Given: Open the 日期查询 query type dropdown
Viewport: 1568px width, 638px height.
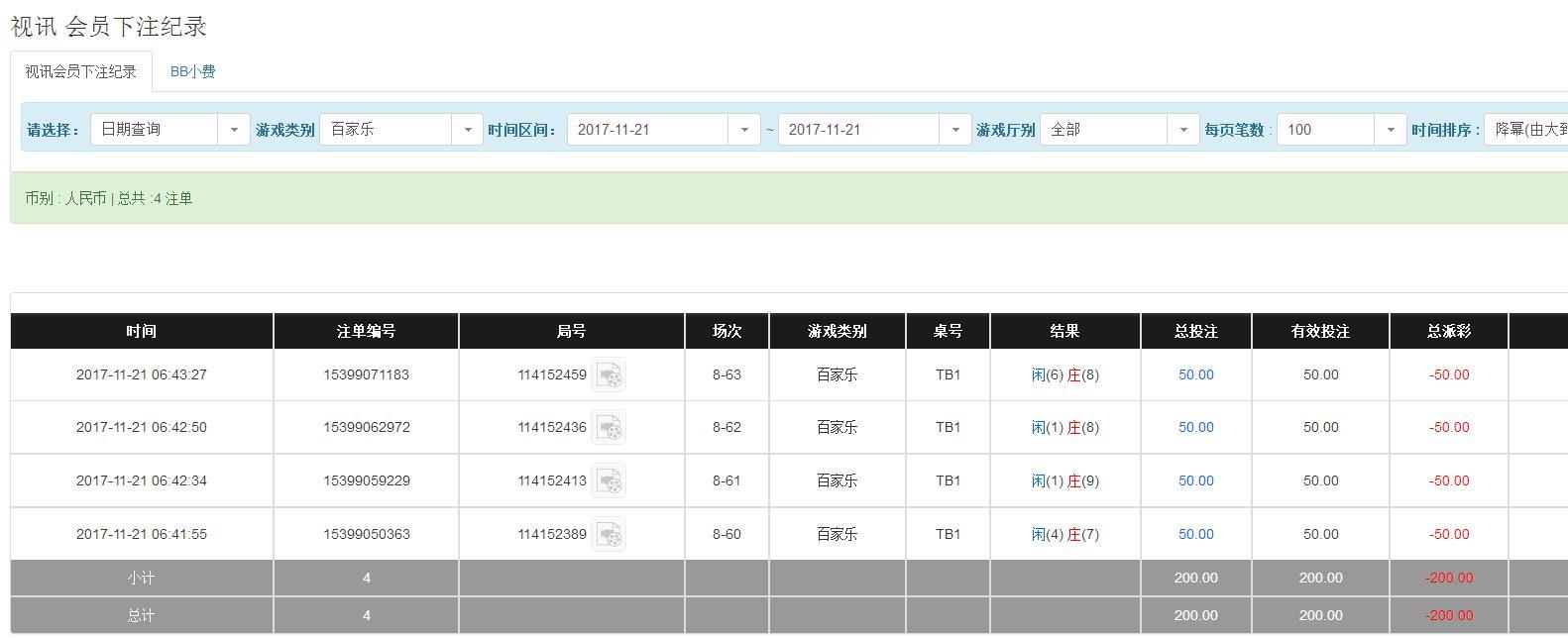Looking at the screenshot, I should tap(169, 130).
